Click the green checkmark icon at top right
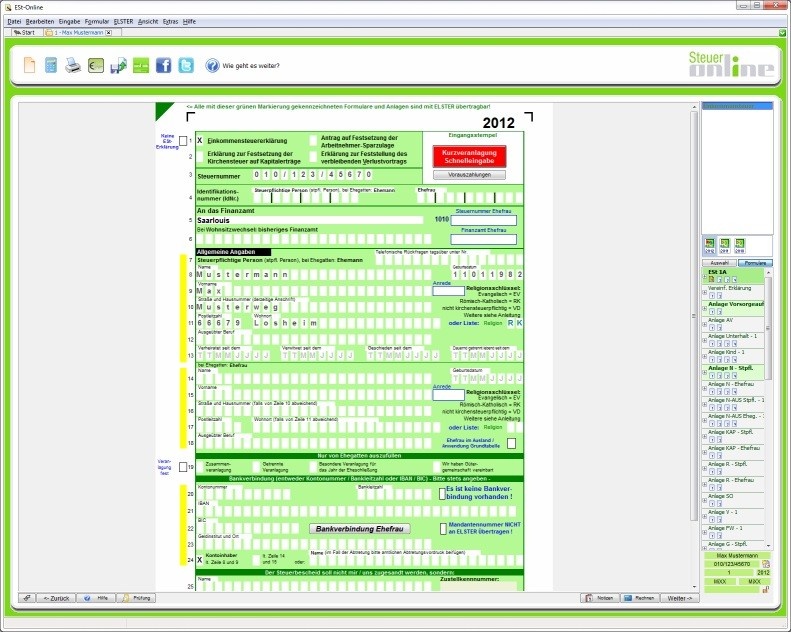The height and width of the screenshot is (632, 791). (782, 33)
